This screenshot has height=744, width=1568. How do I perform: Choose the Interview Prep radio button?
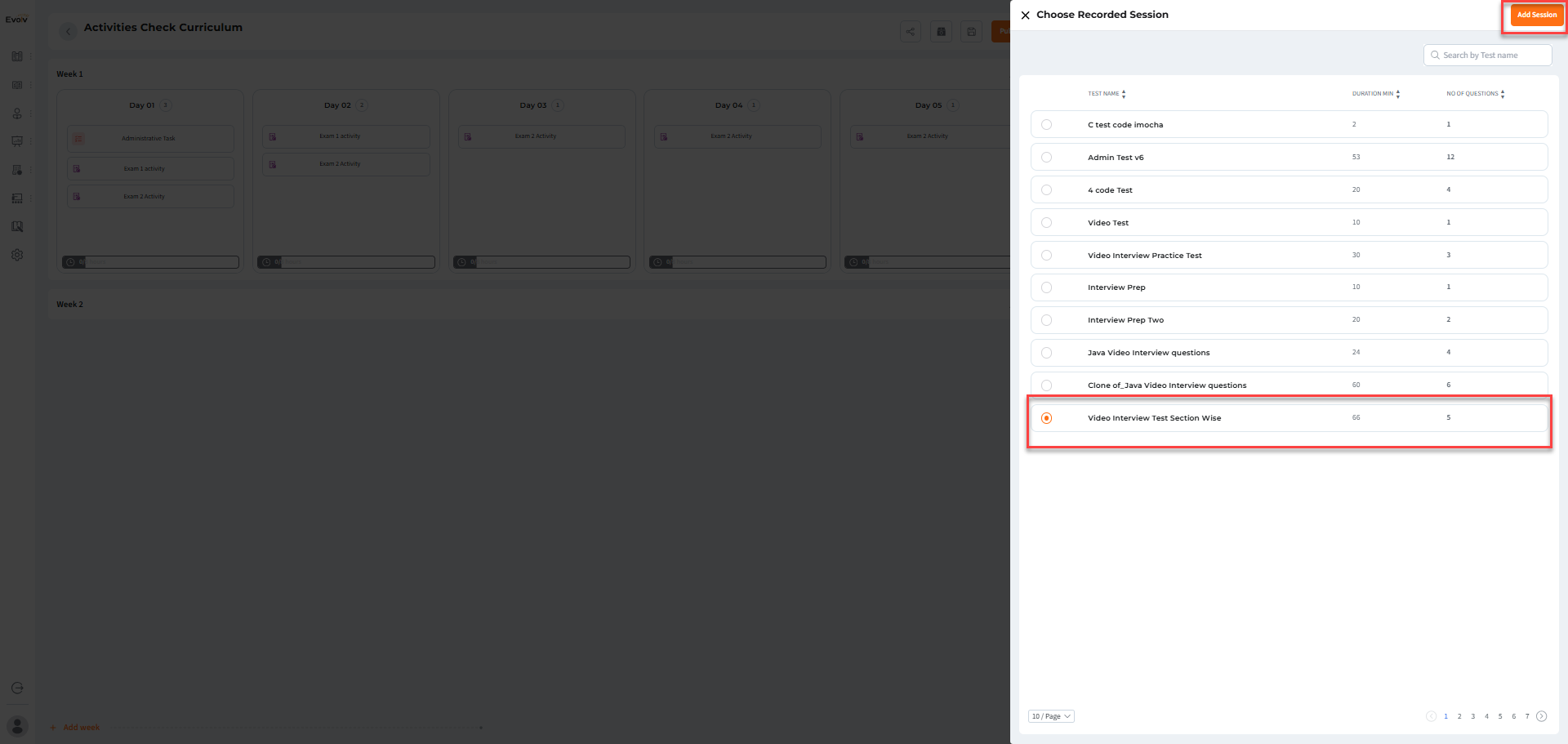coord(1046,287)
